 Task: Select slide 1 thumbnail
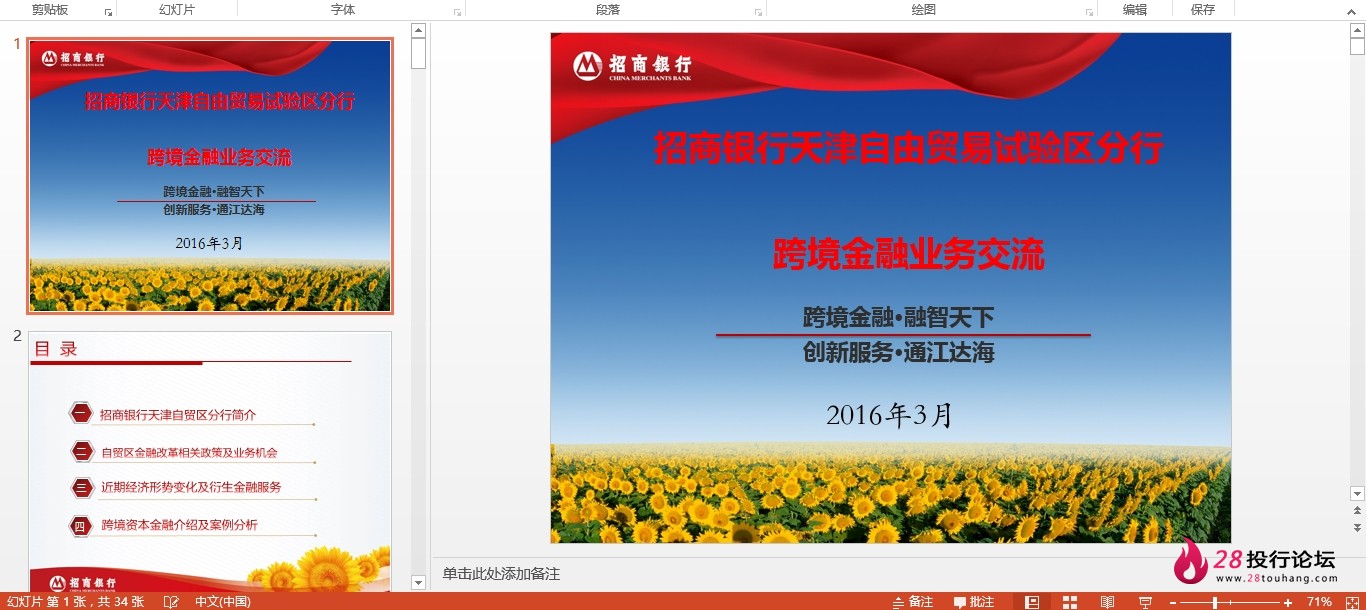210,176
